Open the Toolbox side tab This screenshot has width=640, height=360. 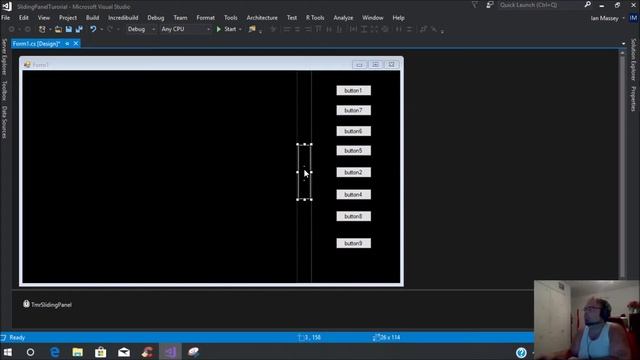click(4, 91)
